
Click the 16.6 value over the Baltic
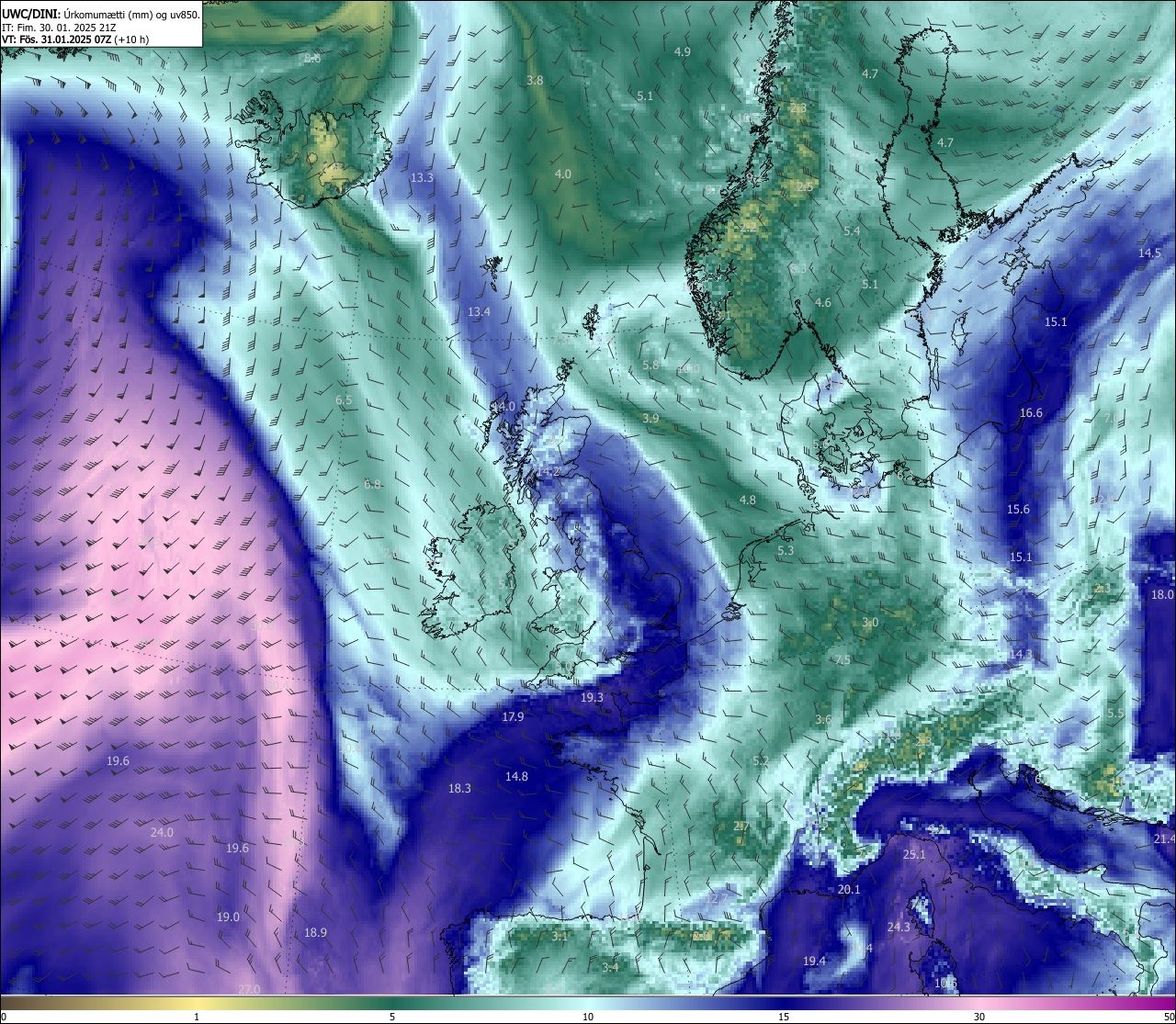point(1031,413)
